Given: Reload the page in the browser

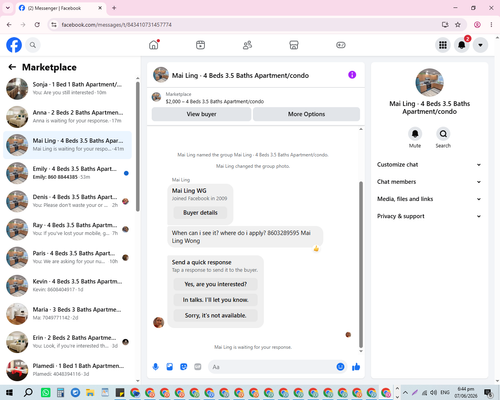Looking at the screenshot, I should 37,25.
